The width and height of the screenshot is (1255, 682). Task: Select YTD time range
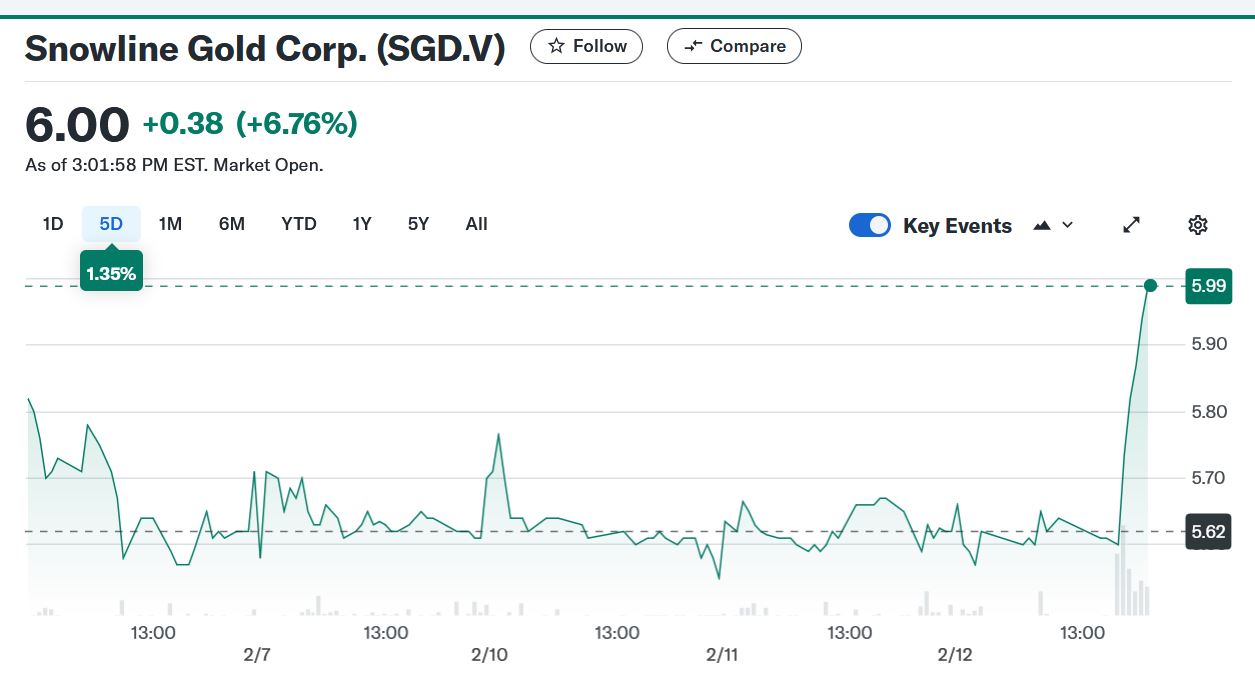(x=299, y=224)
